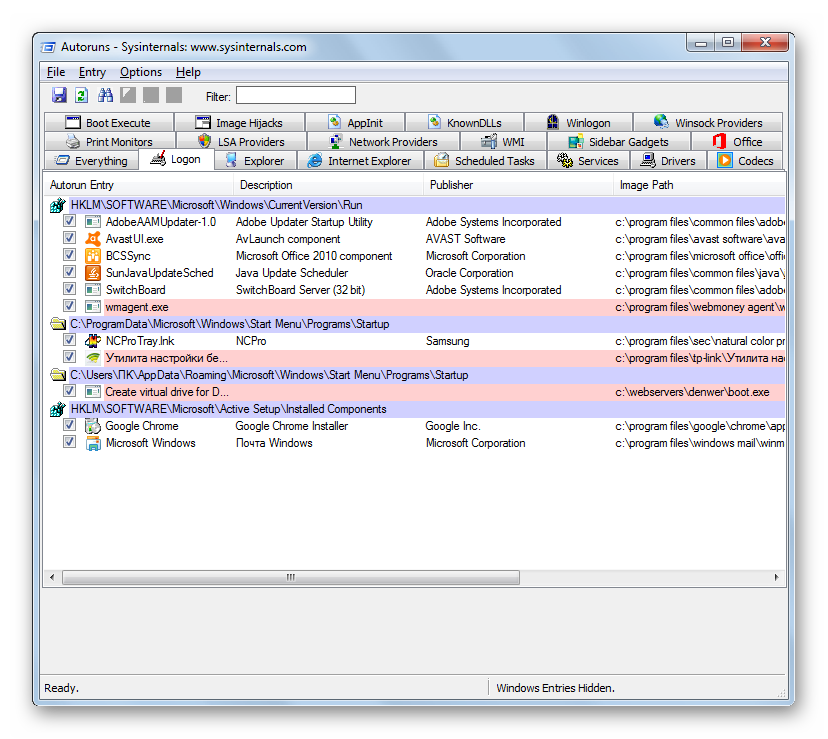Image resolution: width=828 pixels, height=739 pixels.
Task: Click the Refresh toolbar icon
Action: (82, 95)
